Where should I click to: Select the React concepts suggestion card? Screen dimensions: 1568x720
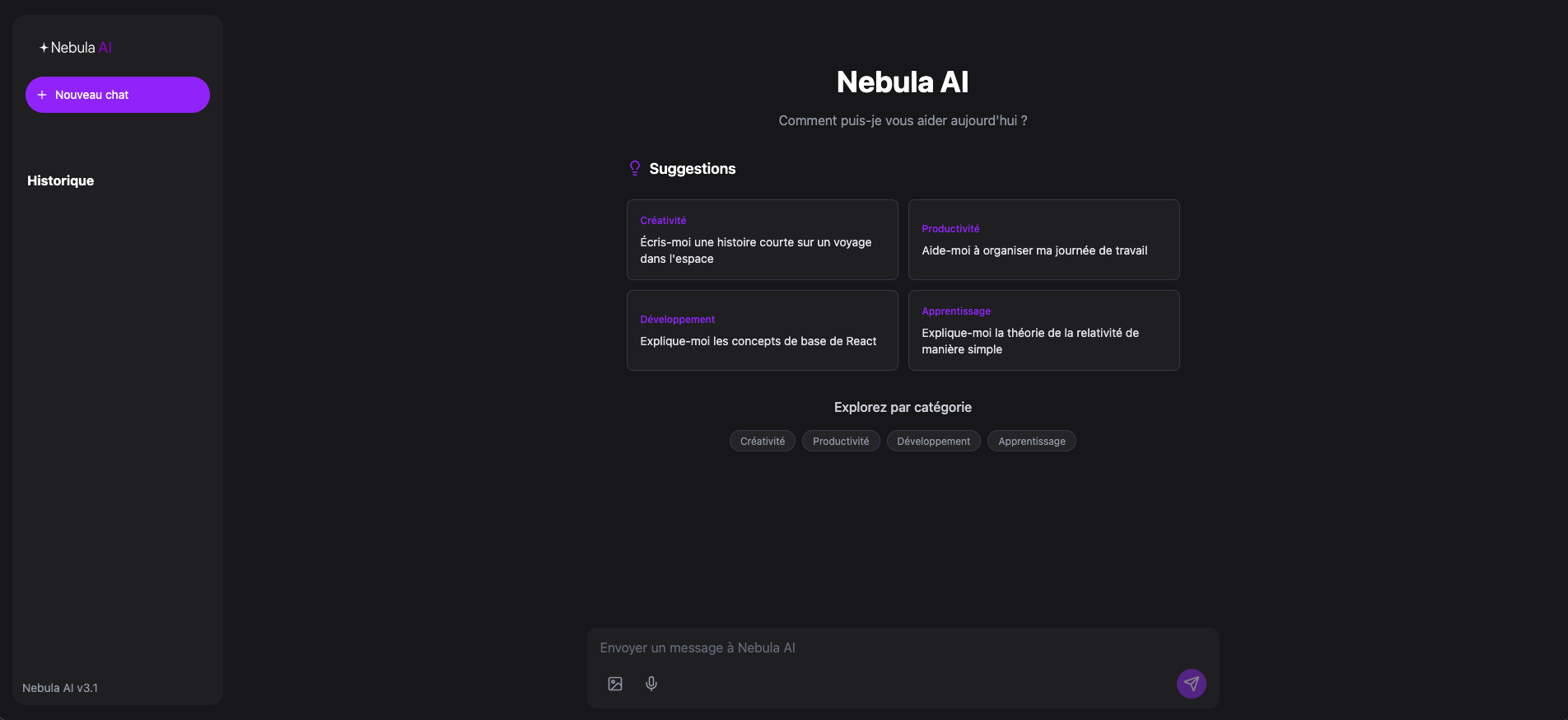point(762,330)
